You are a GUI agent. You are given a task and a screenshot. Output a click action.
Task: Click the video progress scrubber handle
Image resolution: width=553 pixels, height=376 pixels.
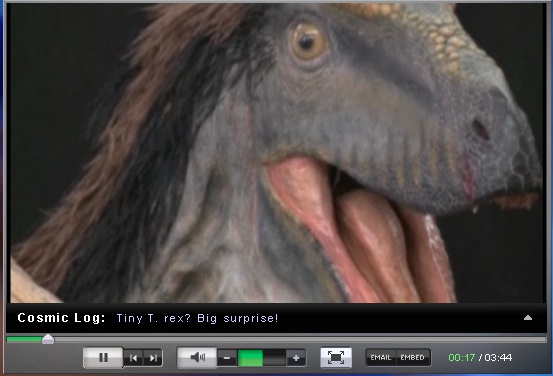click(x=48, y=339)
